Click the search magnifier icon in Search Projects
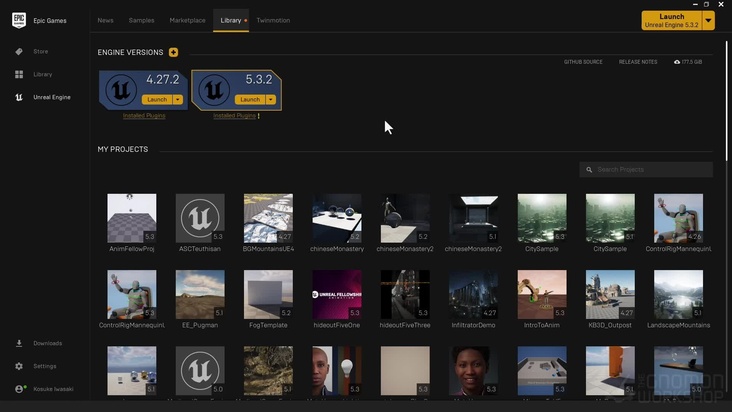Image resolution: width=732 pixels, height=412 pixels. click(589, 170)
